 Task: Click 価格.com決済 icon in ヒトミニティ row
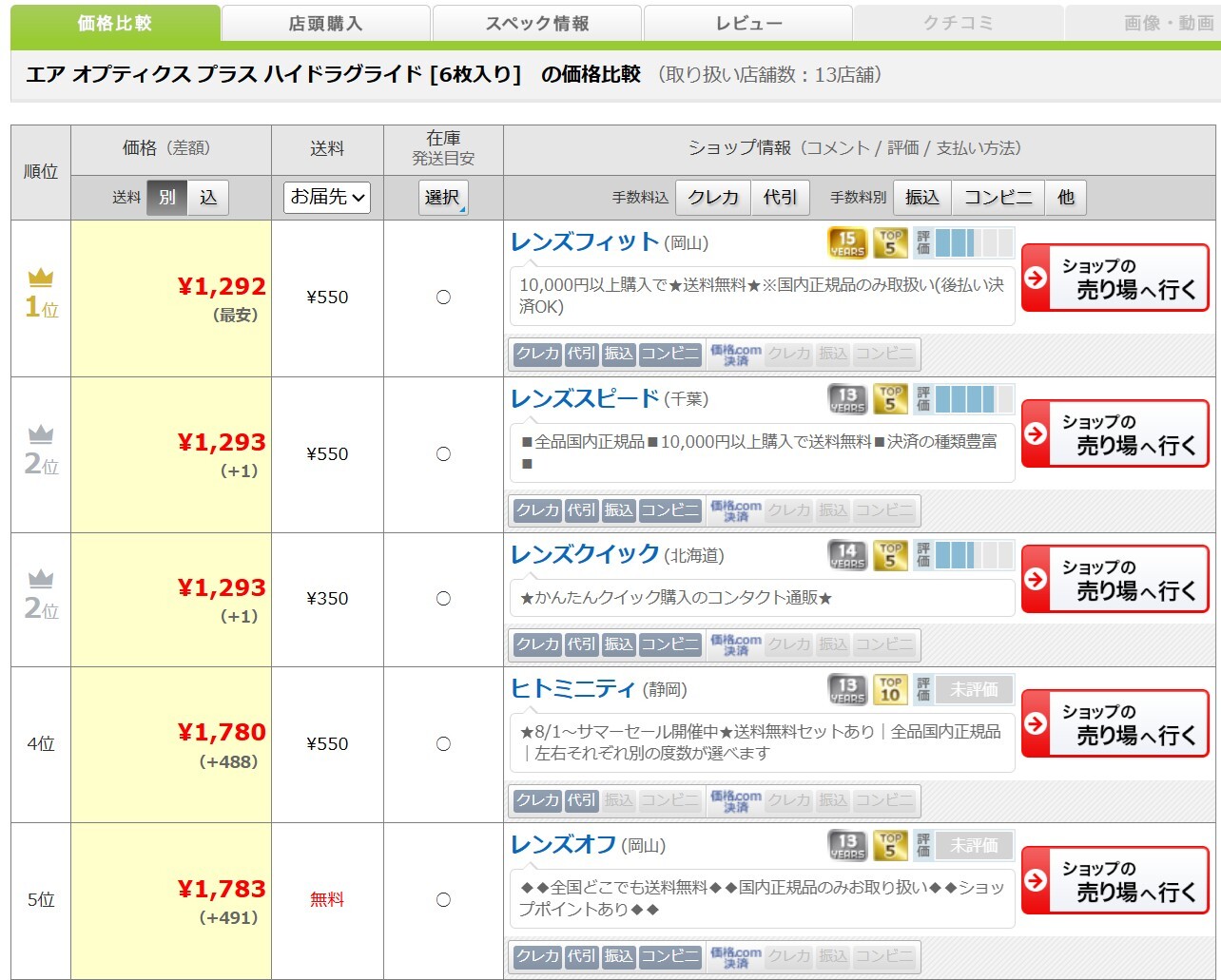[736, 801]
